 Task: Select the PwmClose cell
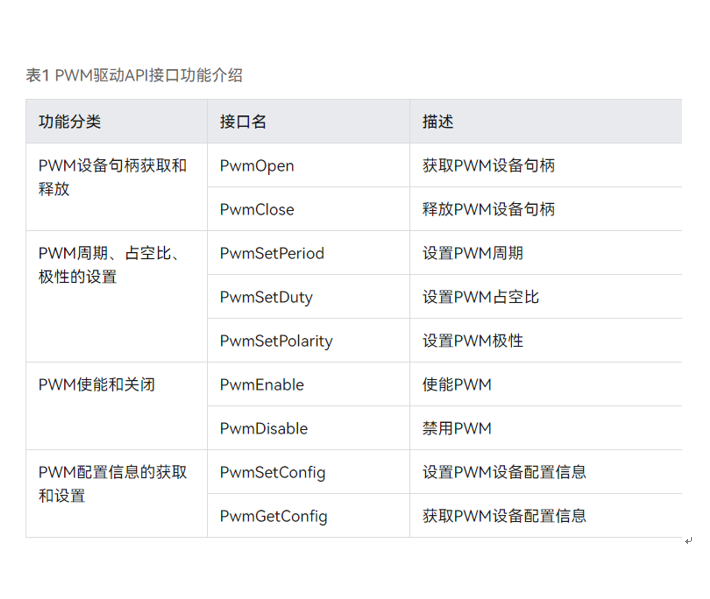(257, 210)
